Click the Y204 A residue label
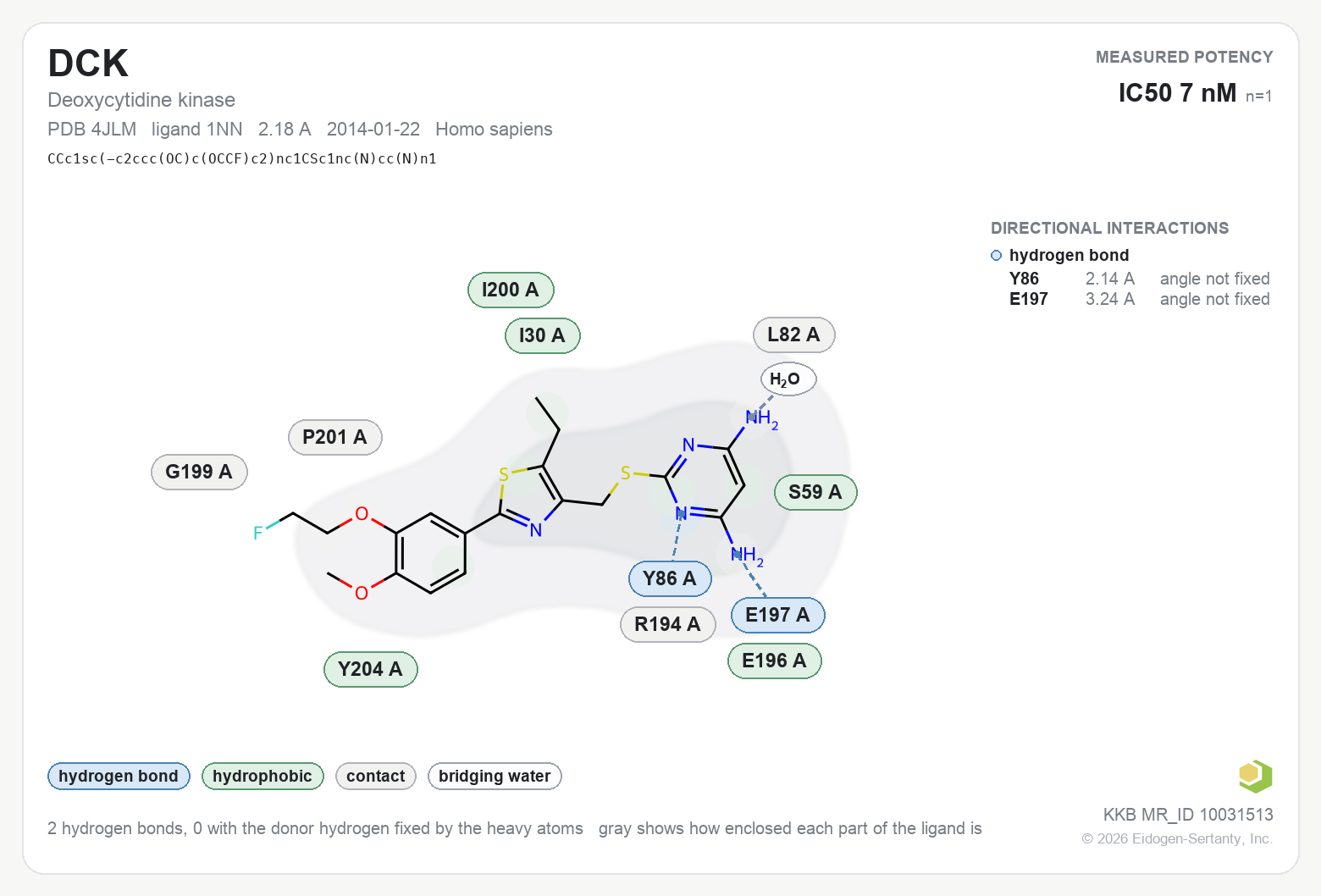The image size is (1321, 896). pos(371,669)
